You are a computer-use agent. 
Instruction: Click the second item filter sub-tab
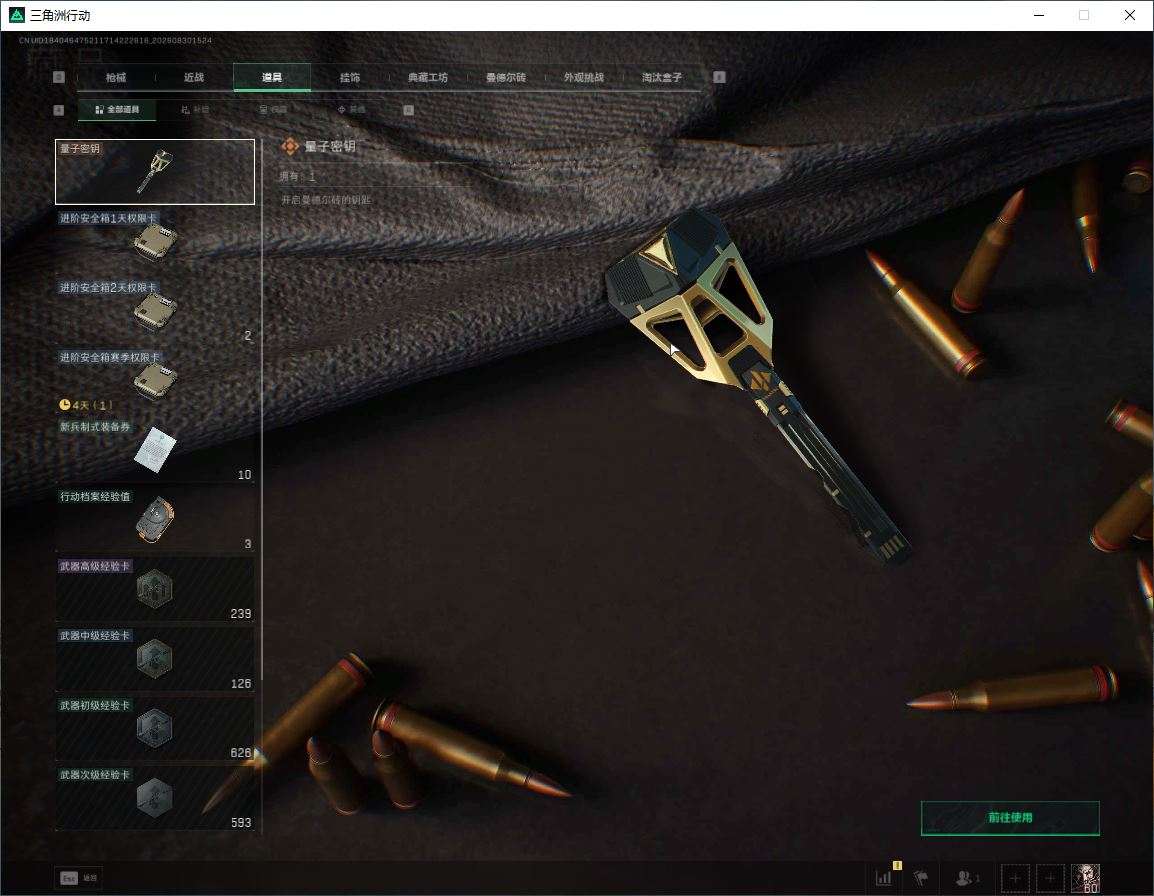(195, 110)
